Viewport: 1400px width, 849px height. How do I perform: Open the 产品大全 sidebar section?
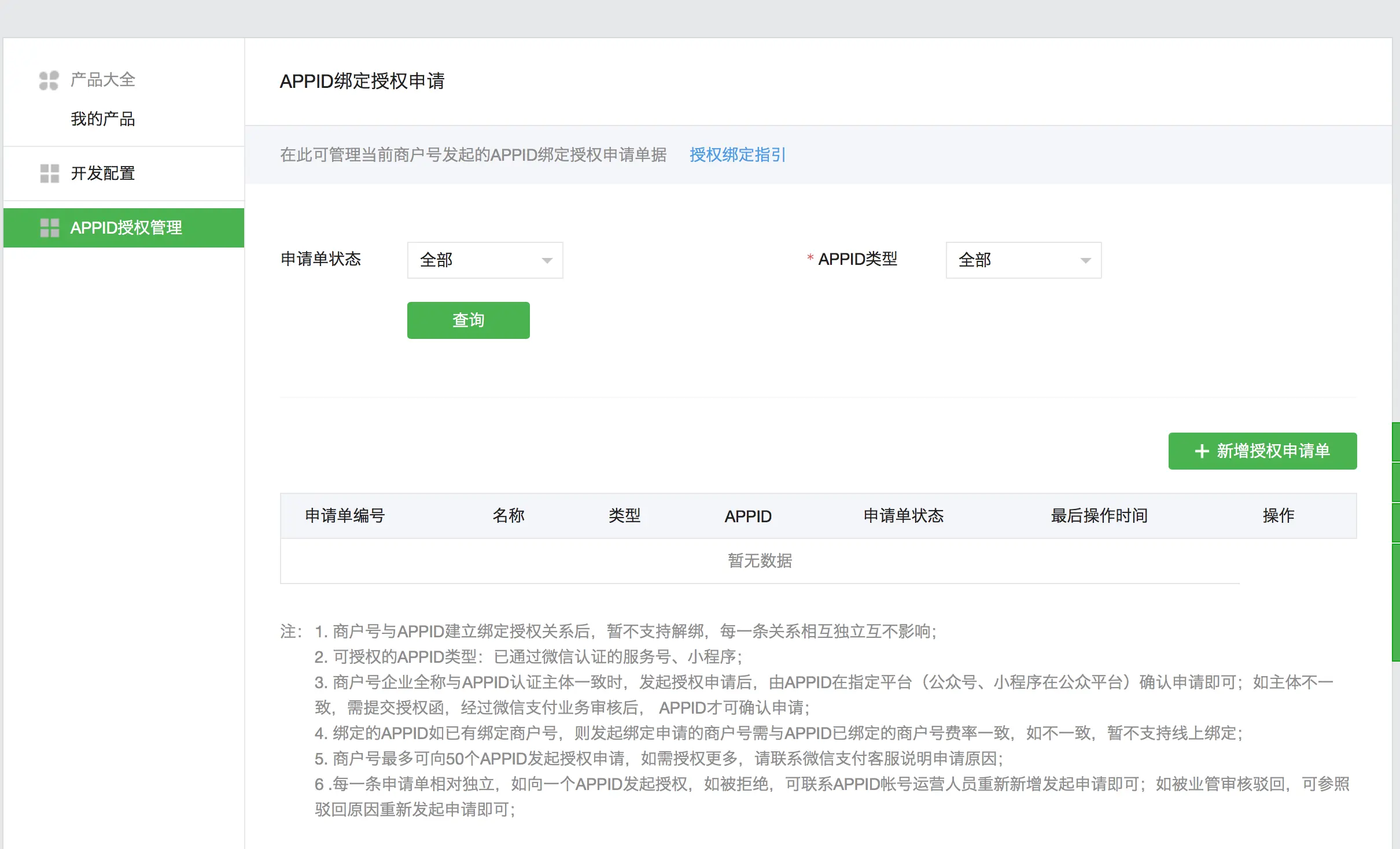click(x=102, y=80)
